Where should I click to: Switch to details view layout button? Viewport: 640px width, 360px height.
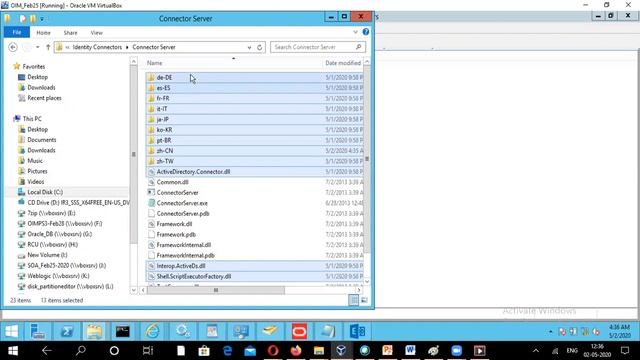(x=353, y=300)
